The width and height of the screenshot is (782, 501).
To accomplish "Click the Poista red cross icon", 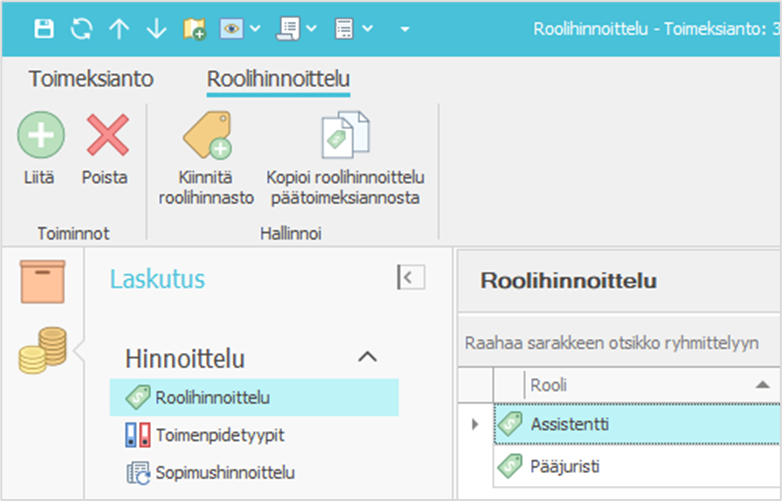I will coord(106,134).
